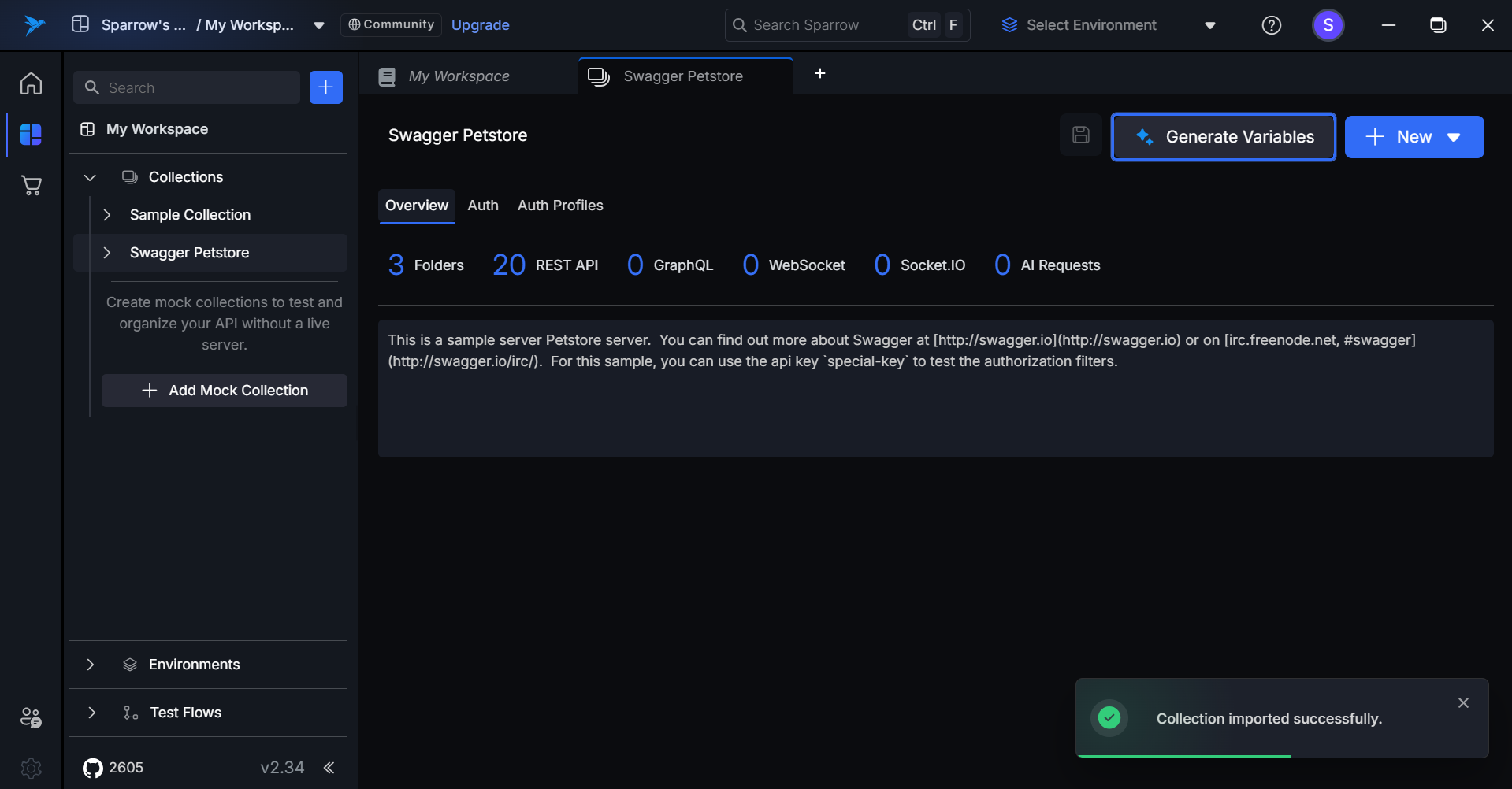
Task: Click the save collection icon
Action: (x=1081, y=135)
